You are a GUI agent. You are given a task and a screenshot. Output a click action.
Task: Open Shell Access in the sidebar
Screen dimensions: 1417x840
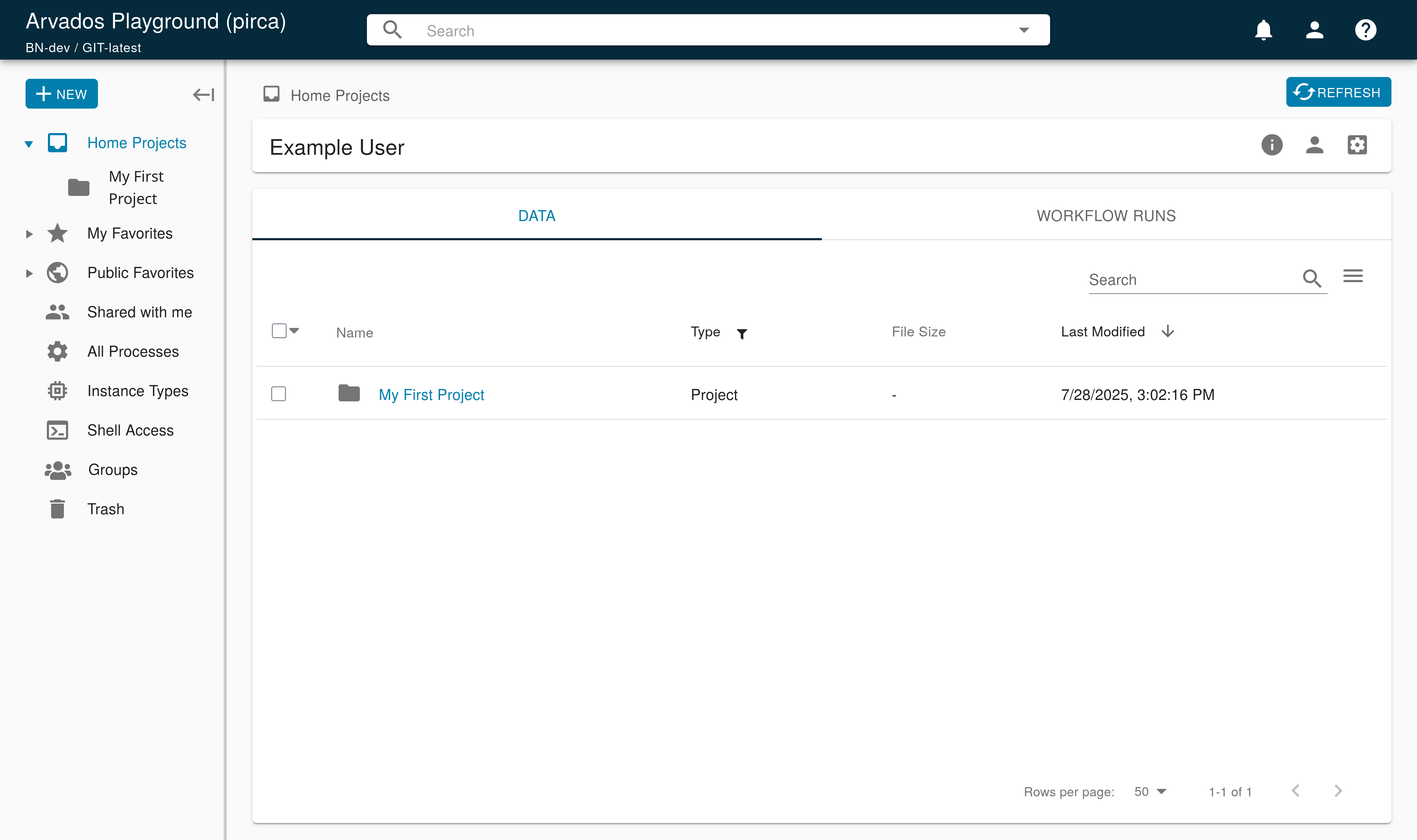point(130,430)
